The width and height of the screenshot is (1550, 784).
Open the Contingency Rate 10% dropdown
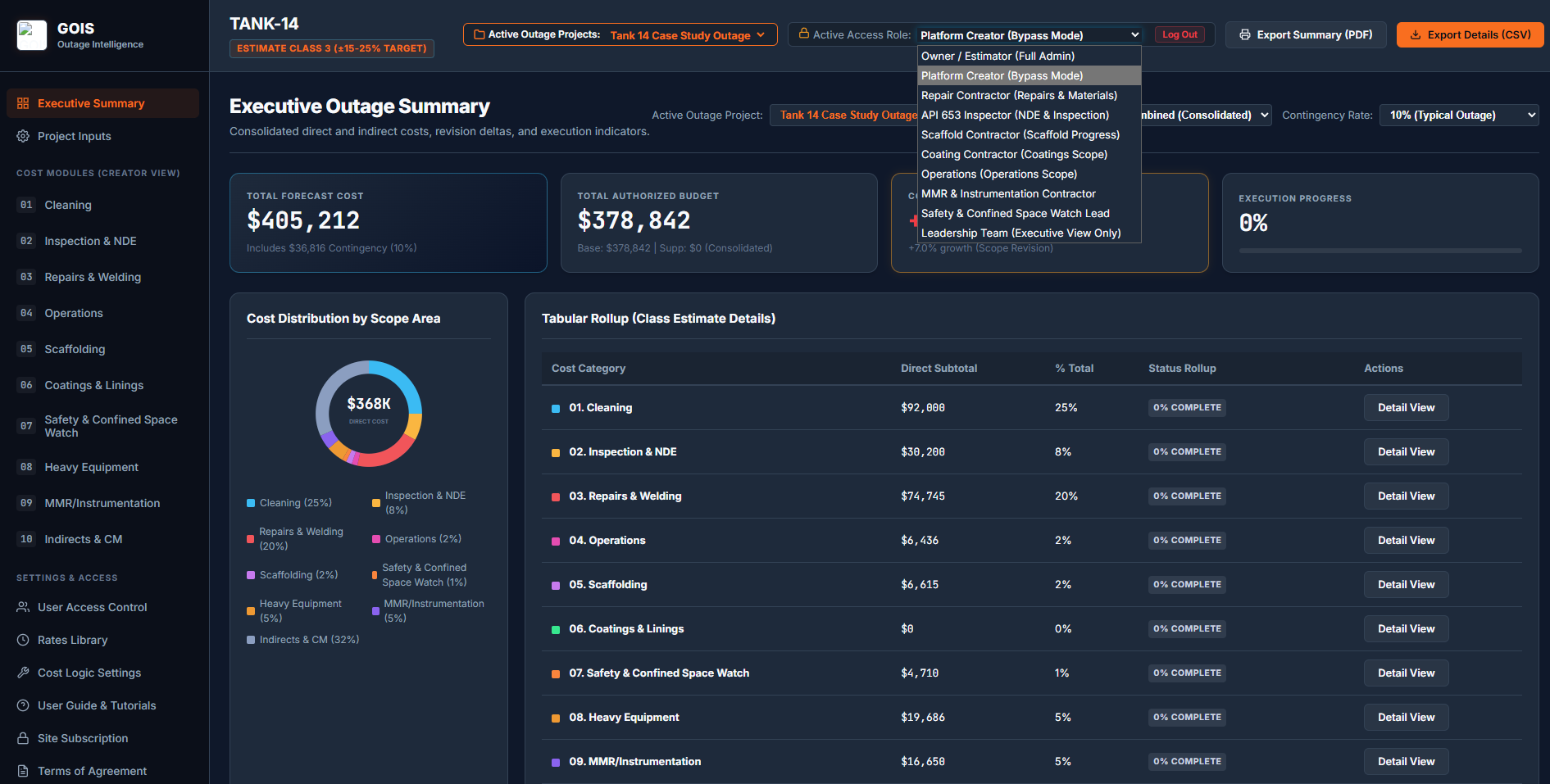click(x=1459, y=116)
